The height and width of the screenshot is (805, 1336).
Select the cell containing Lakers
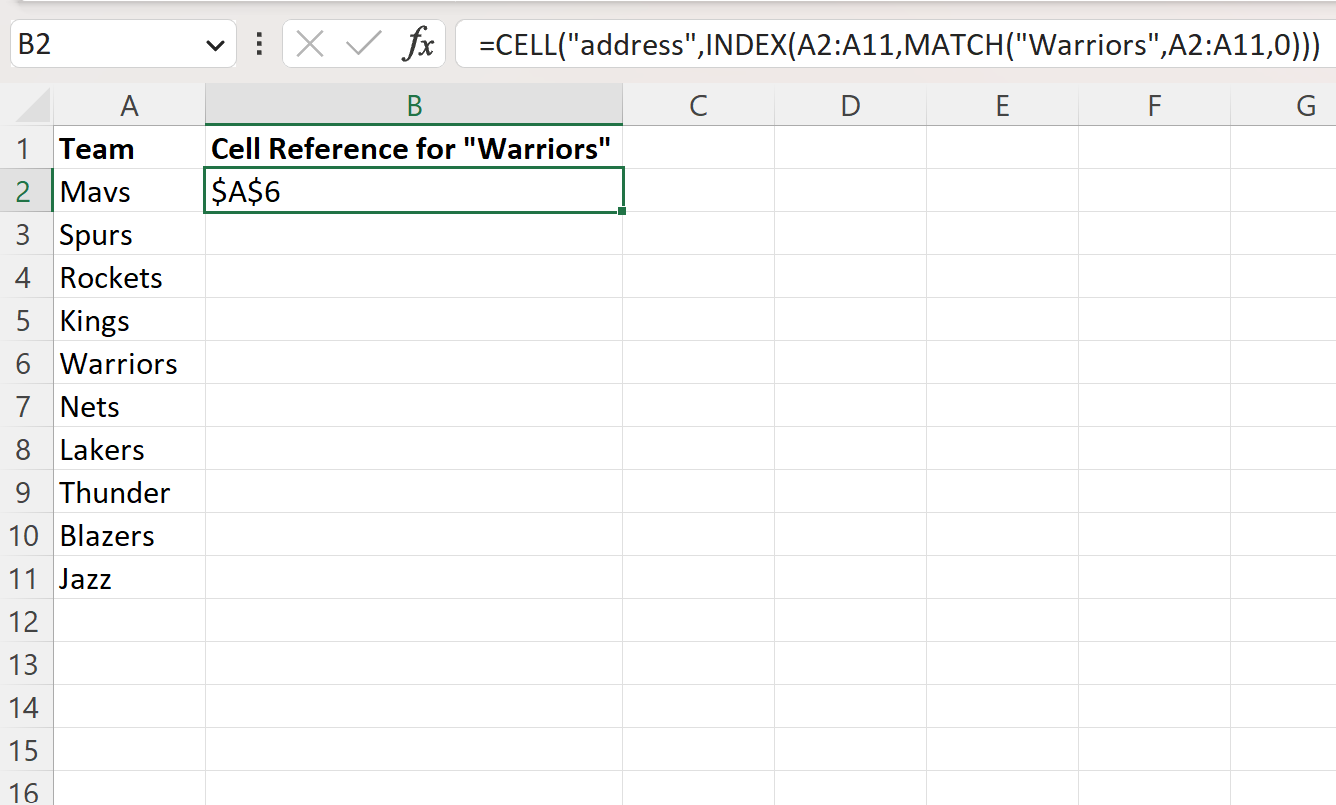(130, 449)
